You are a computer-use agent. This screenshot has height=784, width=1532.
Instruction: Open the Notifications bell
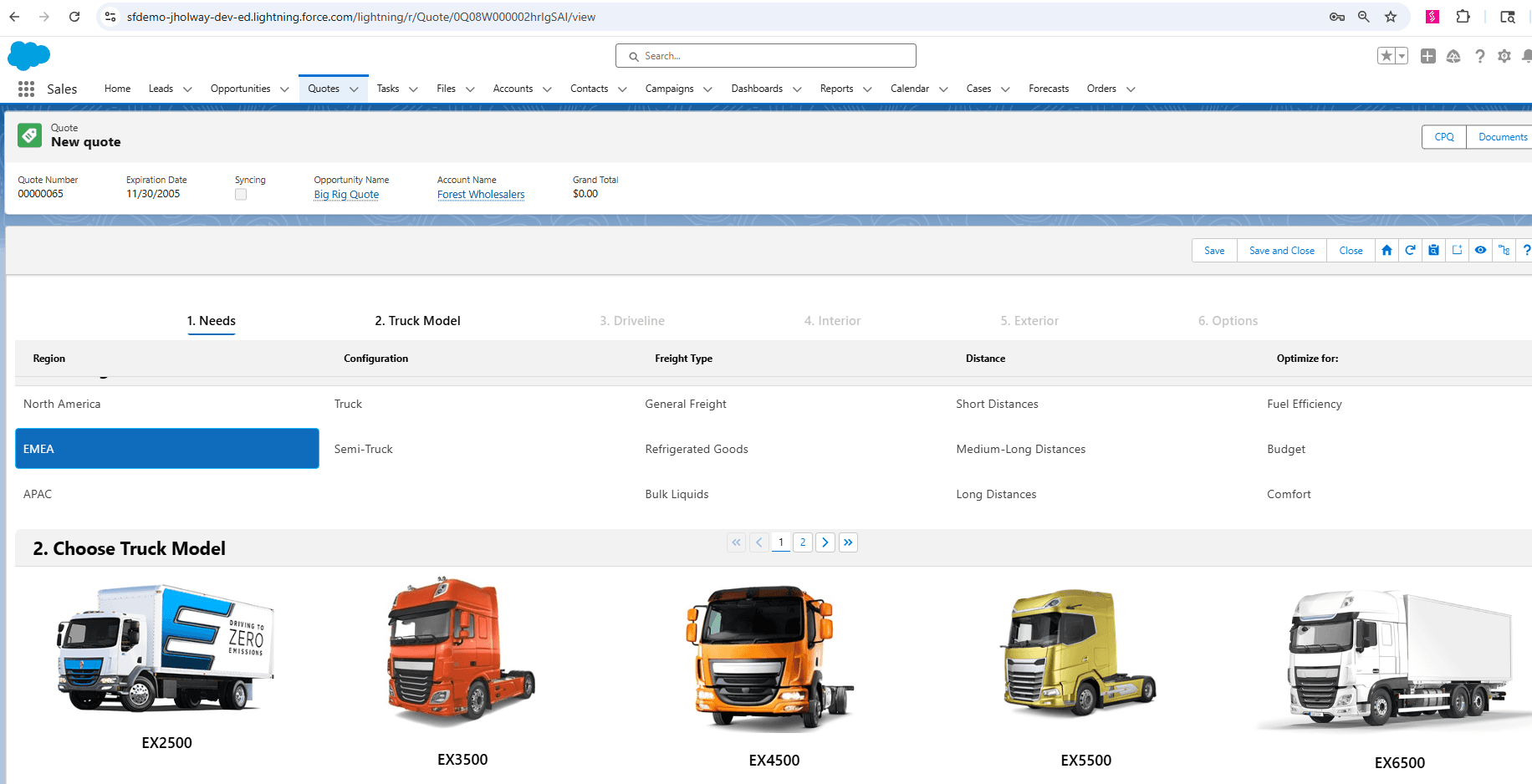[1526, 56]
